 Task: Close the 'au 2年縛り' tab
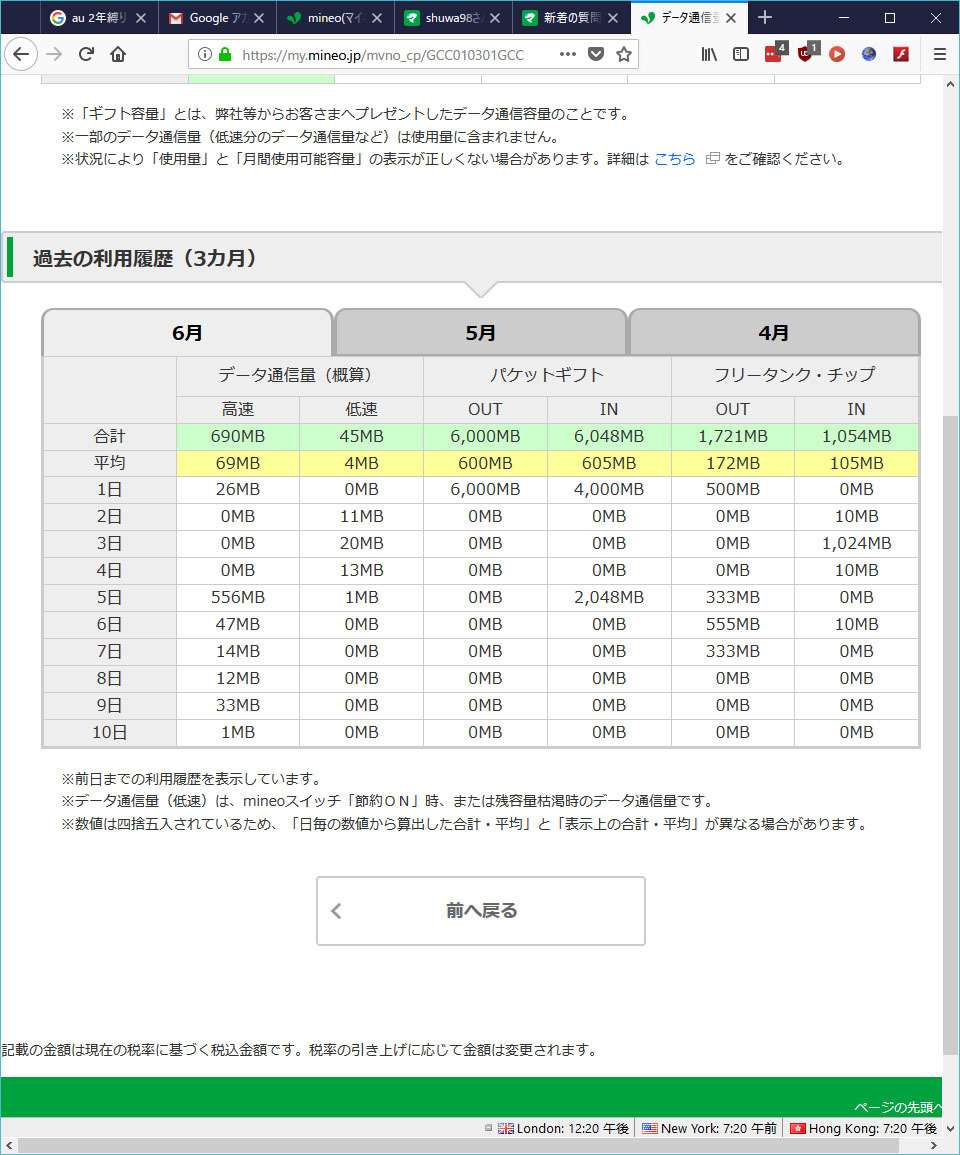(141, 18)
